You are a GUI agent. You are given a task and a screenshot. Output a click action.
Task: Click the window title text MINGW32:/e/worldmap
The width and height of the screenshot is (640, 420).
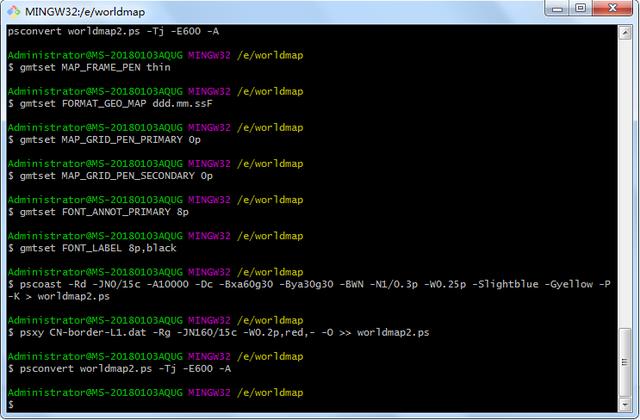(85, 12)
